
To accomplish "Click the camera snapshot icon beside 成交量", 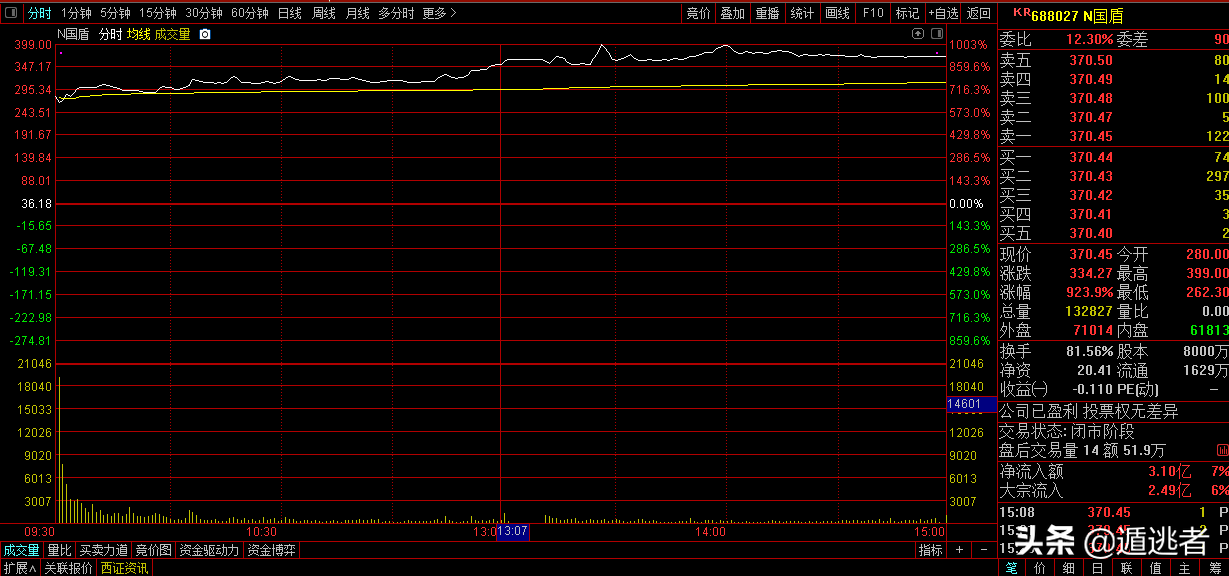I will coord(205,34).
